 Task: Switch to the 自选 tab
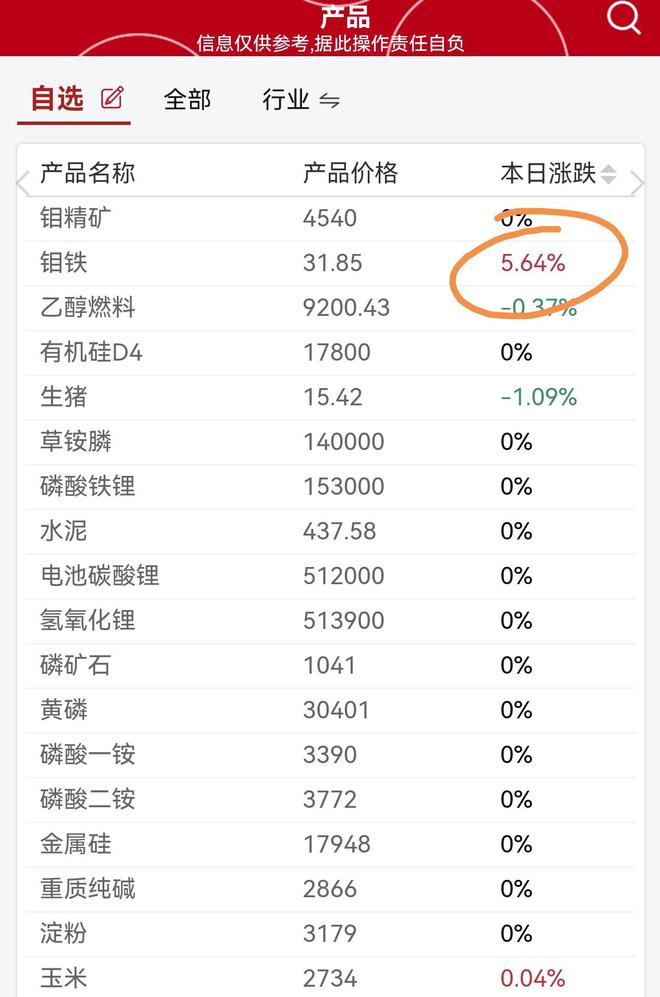pyautogui.click(x=57, y=99)
